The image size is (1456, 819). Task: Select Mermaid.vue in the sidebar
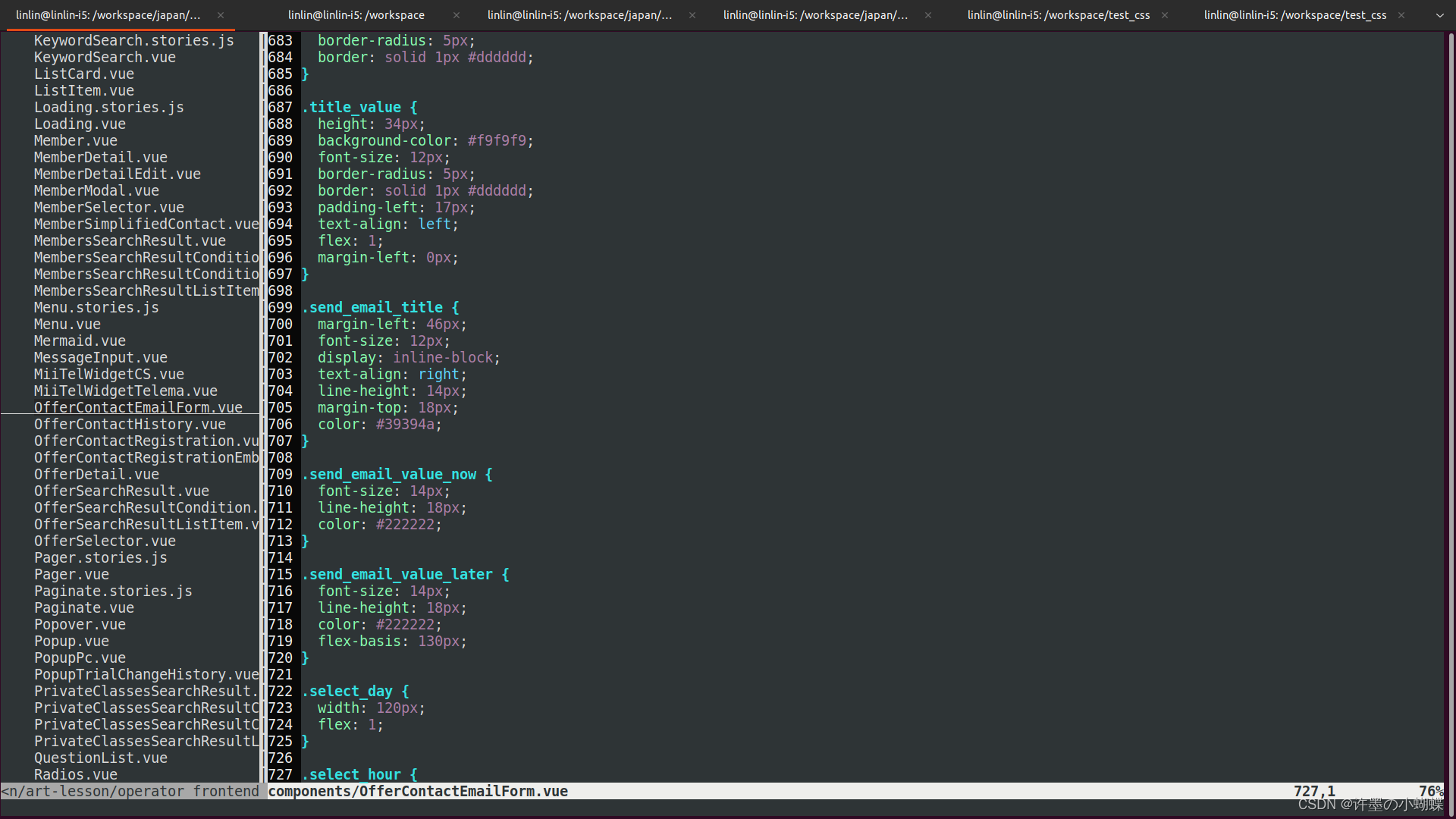(80, 341)
